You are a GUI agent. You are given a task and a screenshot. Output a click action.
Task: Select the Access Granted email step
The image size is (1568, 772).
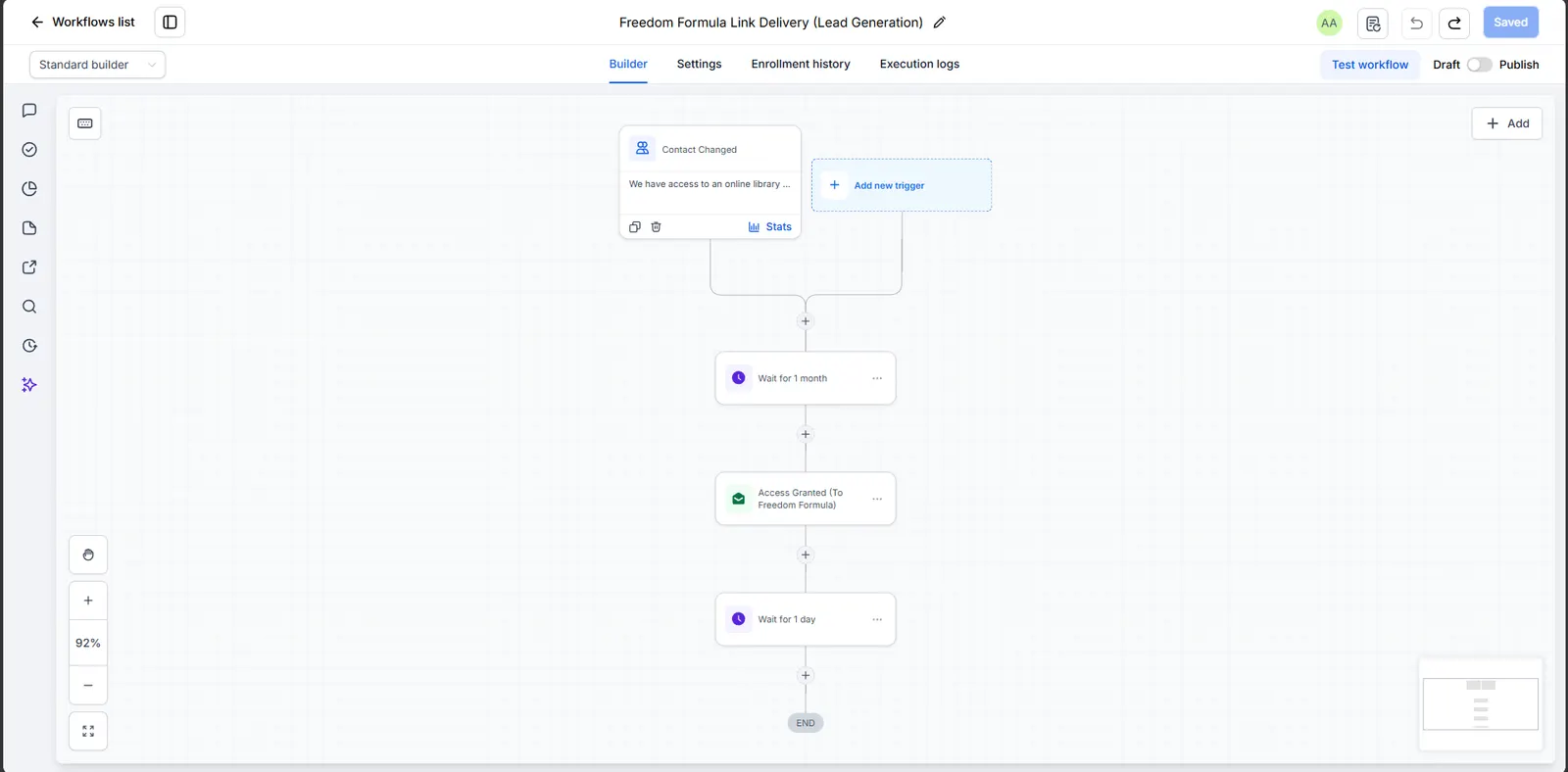coord(805,499)
